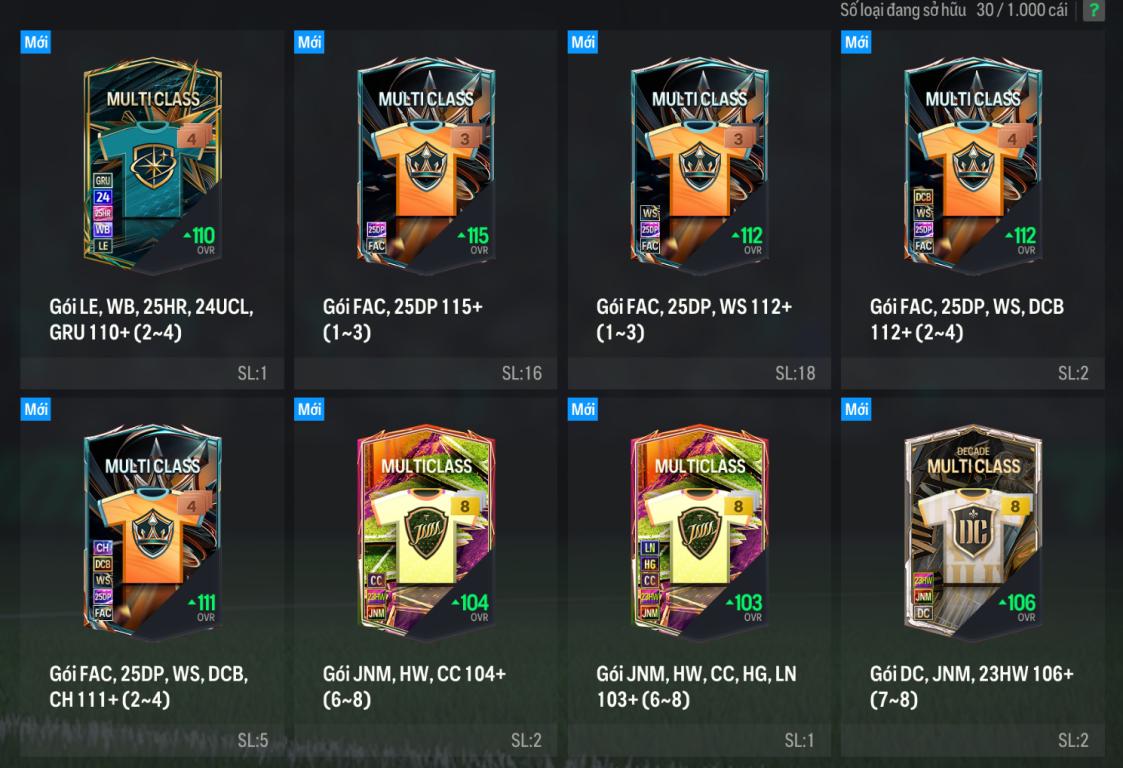Select the 111 OVR orange jersey card

[153, 532]
